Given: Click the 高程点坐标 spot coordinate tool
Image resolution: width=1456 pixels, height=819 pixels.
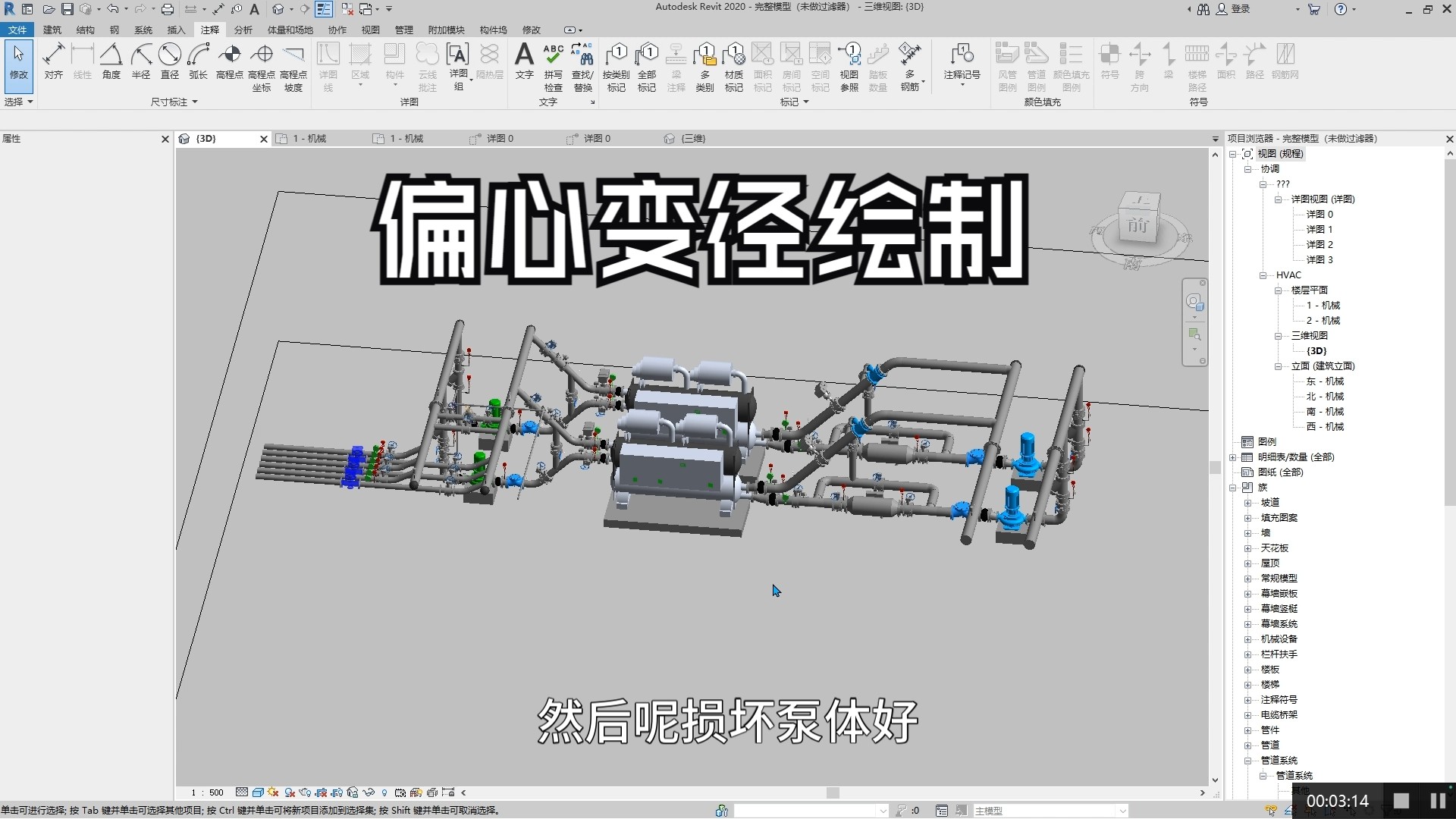Looking at the screenshot, I should [262, 67].
